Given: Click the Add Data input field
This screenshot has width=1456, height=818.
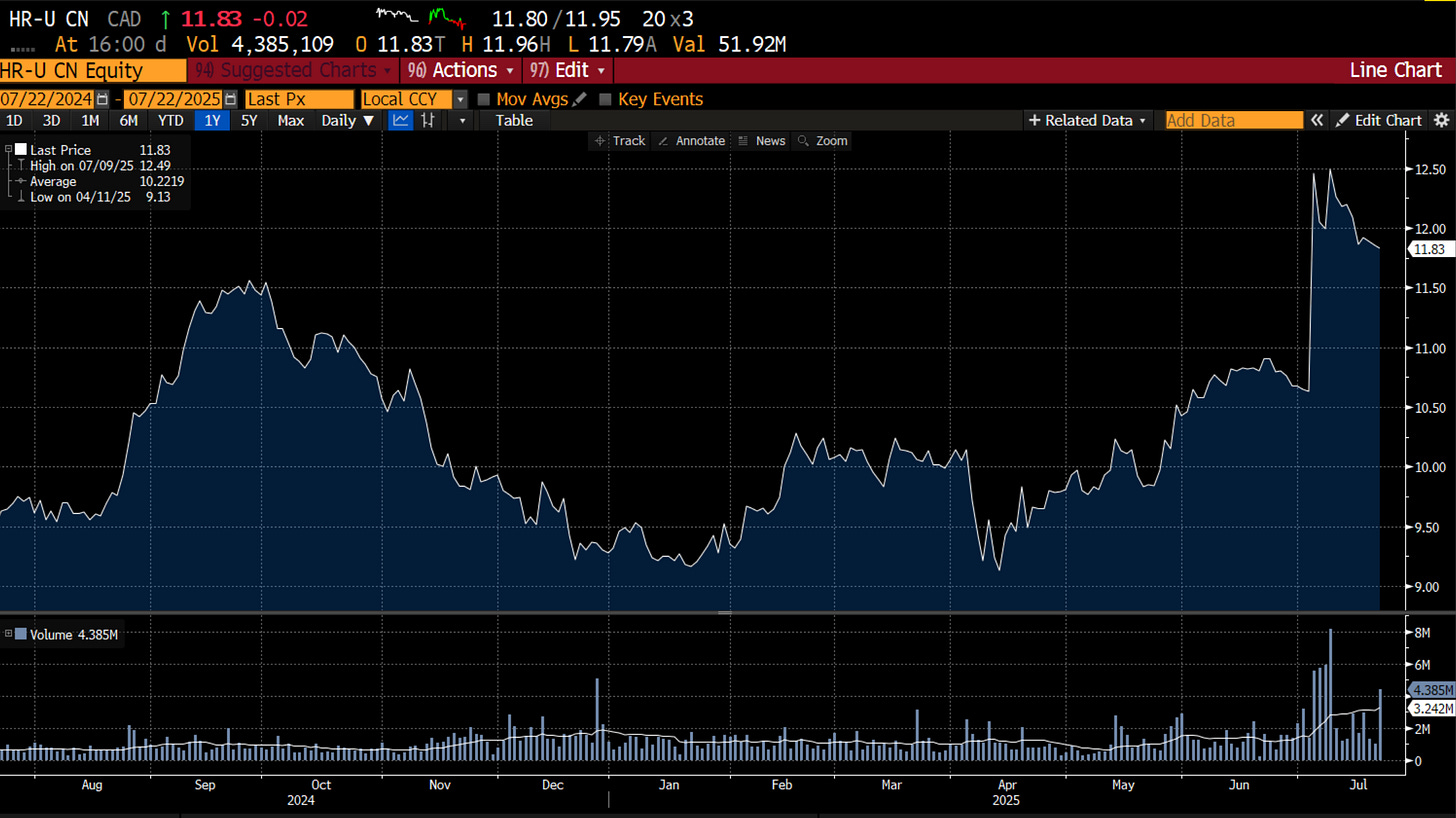Looking at the screenshot, I should [x=1234, y=120].
